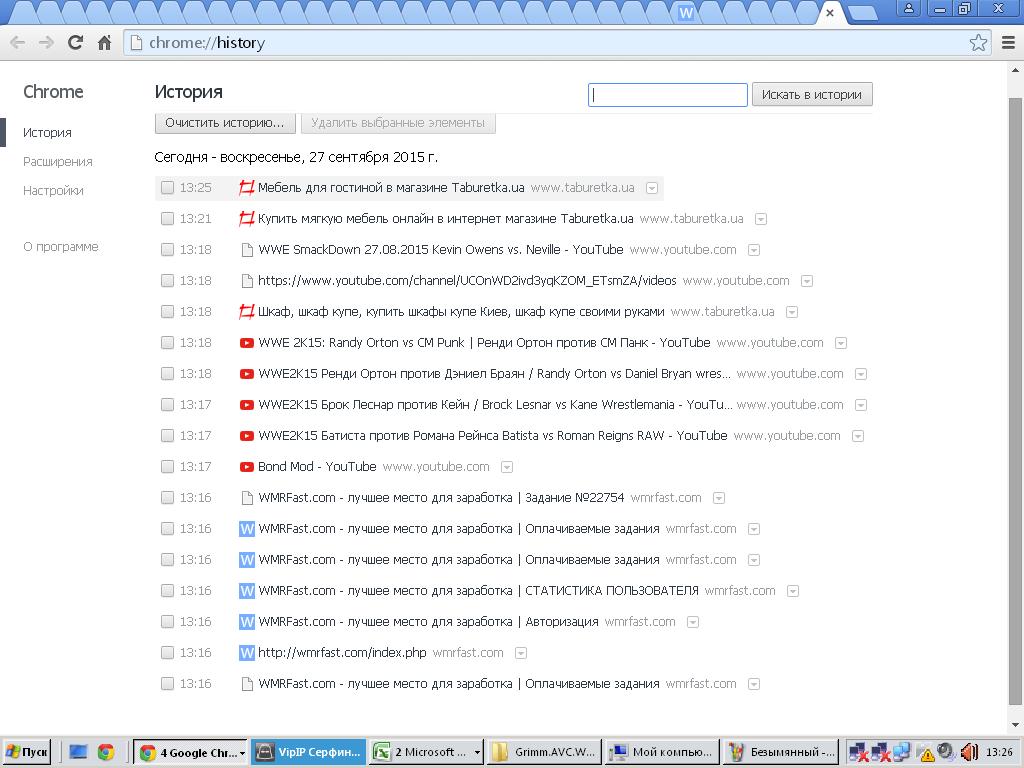The height and width of the screenshot is (768, 1024).
Task: Check the 13:25 Taburetka гостиной entry
Action: (167, 187)
